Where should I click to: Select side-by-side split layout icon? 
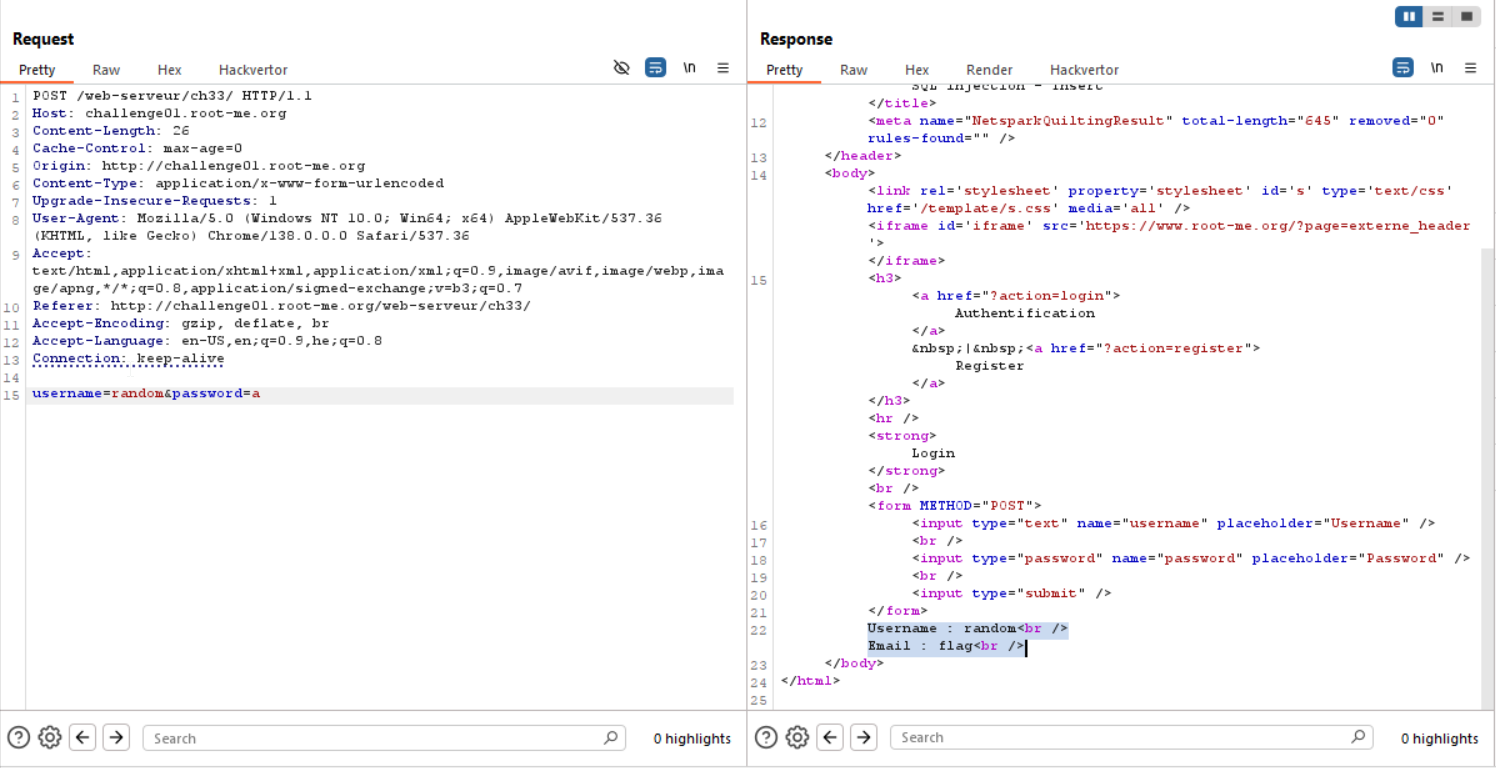coord(1409,16)
